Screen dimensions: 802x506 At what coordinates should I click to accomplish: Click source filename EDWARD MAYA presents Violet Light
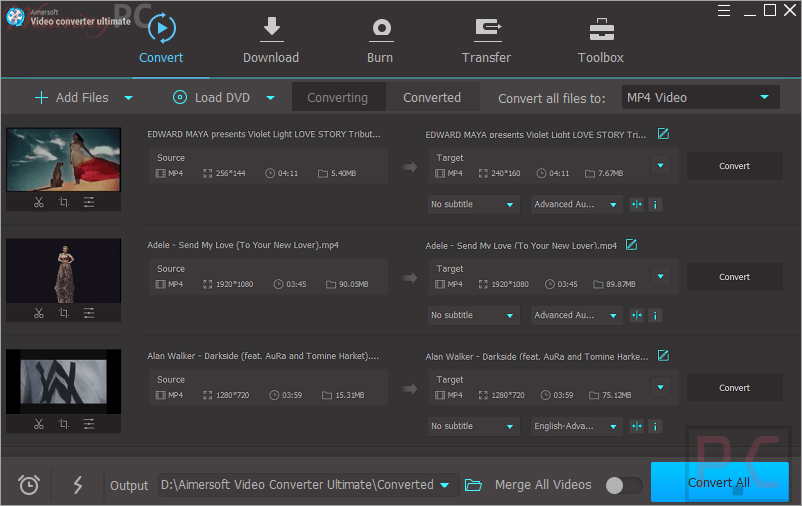click(x=264, y=134)
